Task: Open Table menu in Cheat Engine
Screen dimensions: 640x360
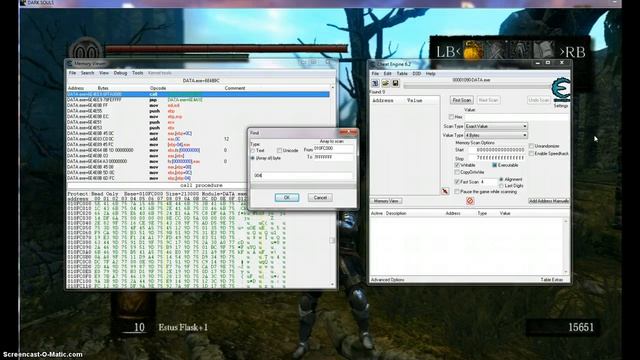Action: [402, 73]
